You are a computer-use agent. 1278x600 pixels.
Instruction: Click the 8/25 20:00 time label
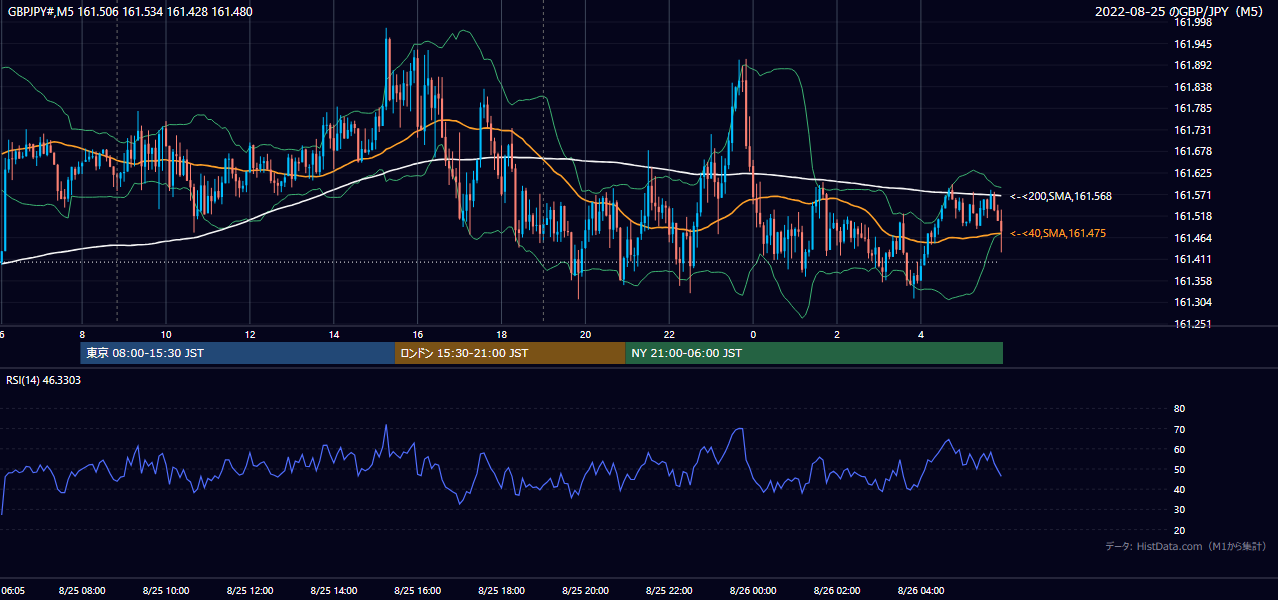[x=586, y=591]
